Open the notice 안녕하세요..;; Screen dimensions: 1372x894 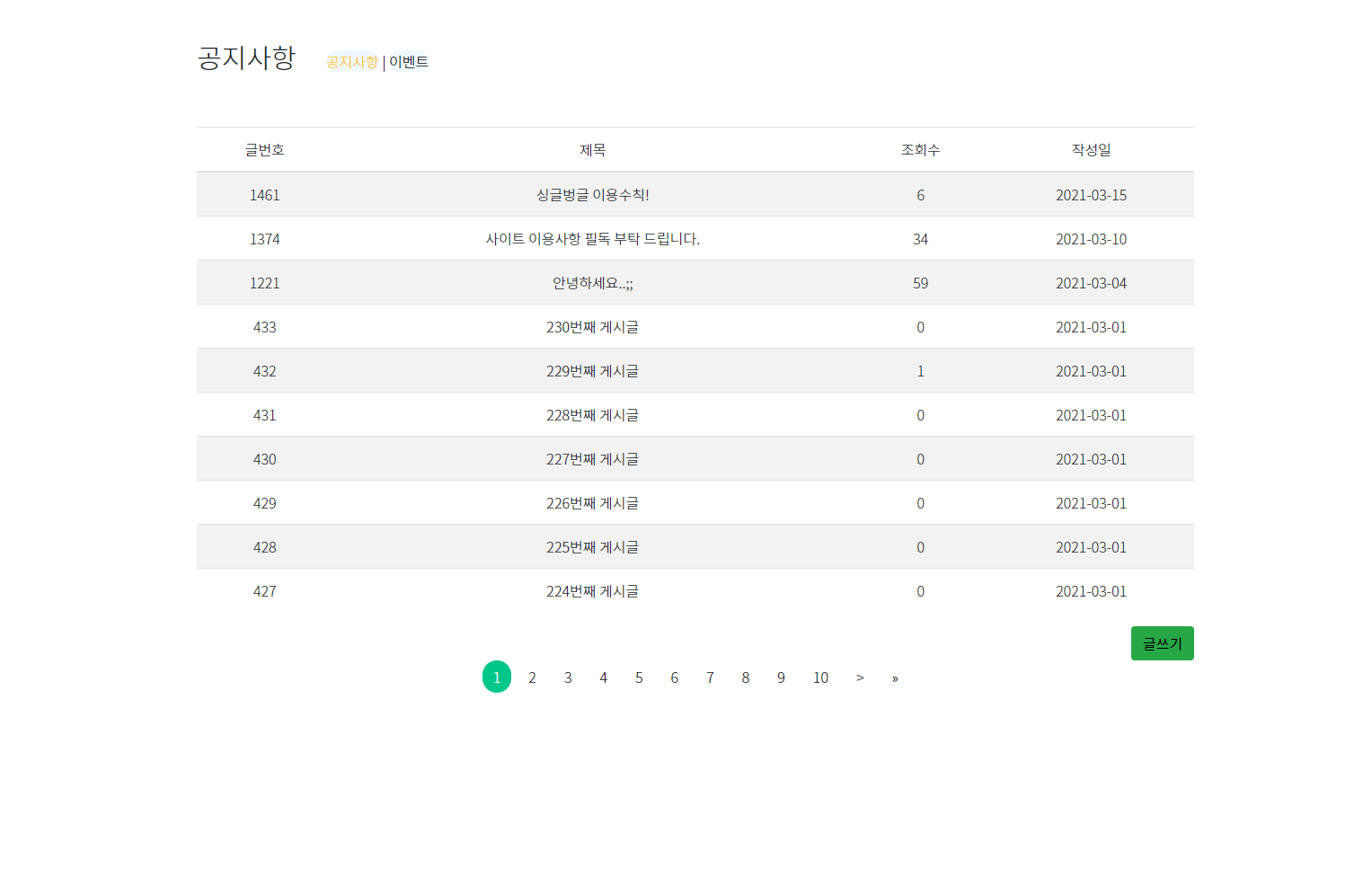(x=593, y=282)
